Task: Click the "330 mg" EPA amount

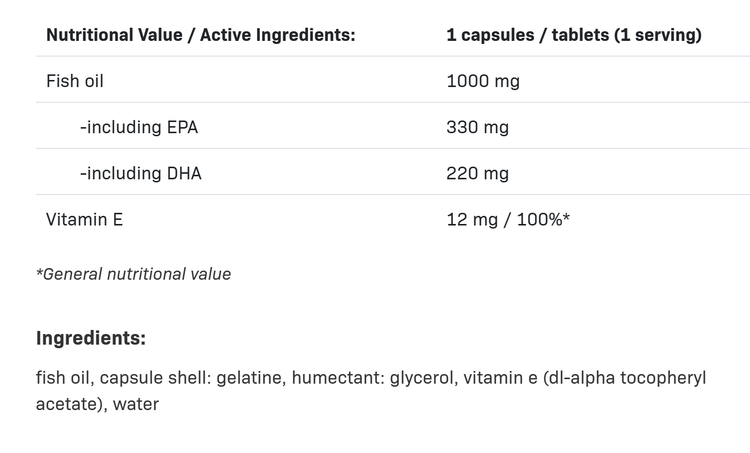Action: pyautogui.click(x=478, y=127)
